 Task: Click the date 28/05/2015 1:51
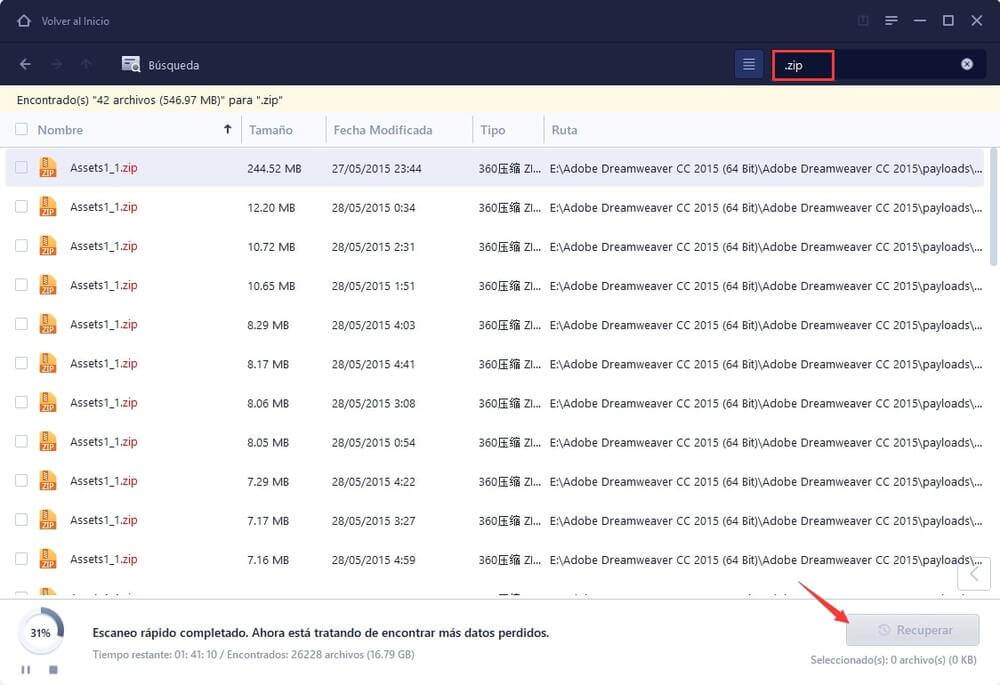point(373,286)
